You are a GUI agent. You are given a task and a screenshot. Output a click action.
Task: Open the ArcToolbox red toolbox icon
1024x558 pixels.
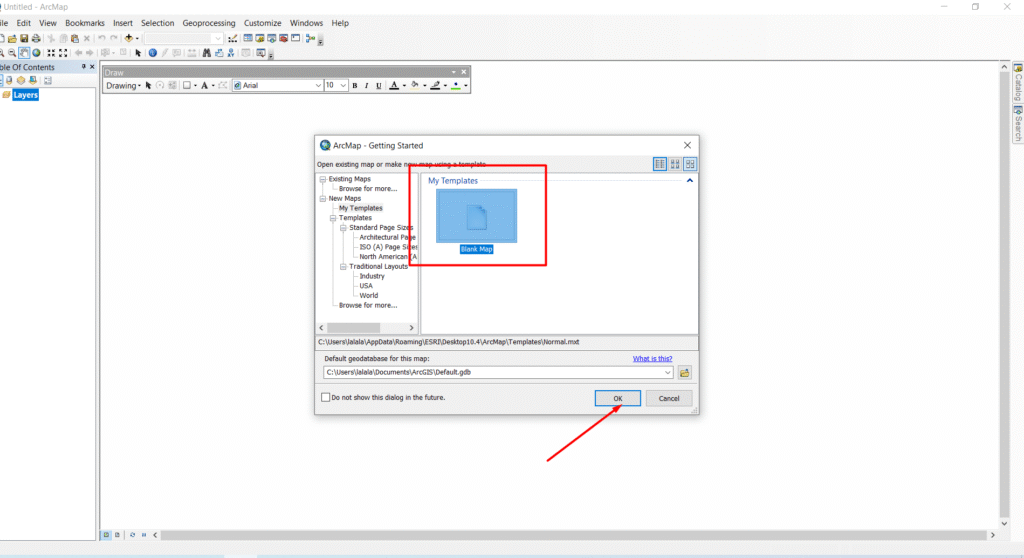283,39
